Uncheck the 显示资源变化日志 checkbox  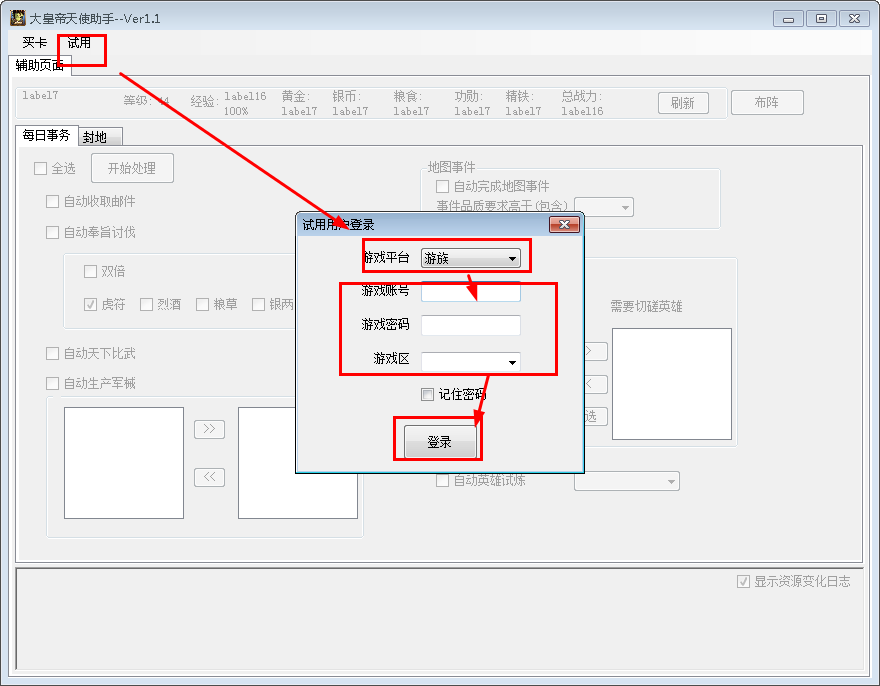coord(743,581)
